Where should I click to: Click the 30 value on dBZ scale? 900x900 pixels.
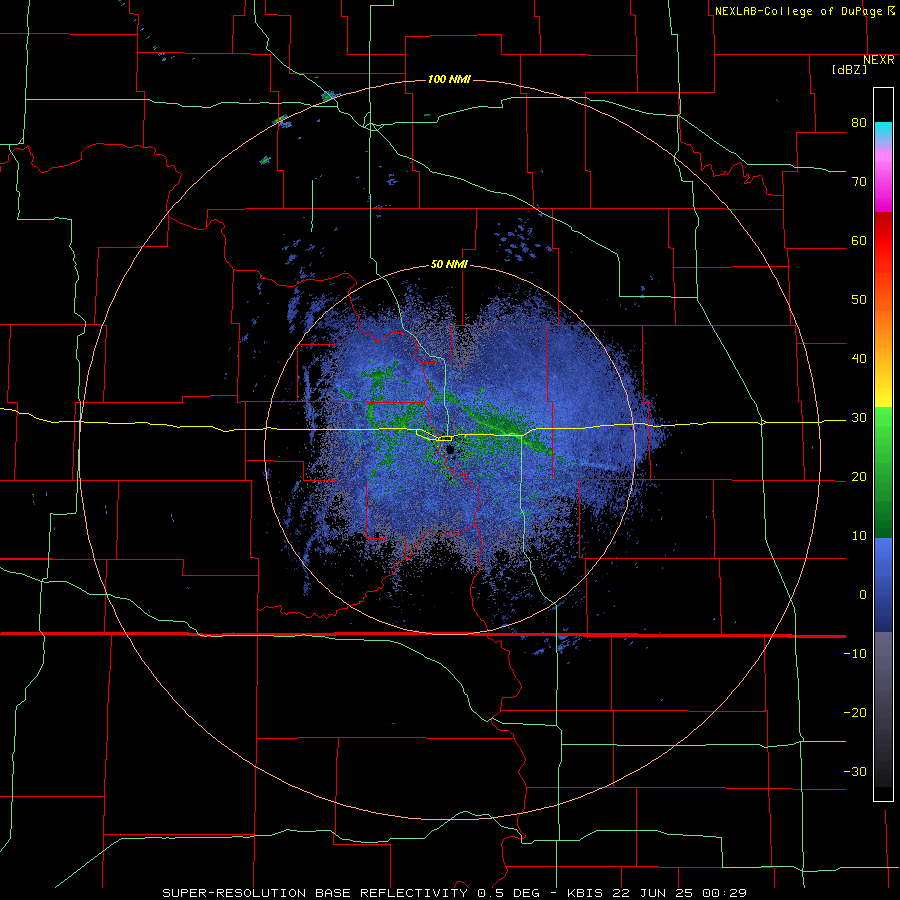tap(859, 418)
